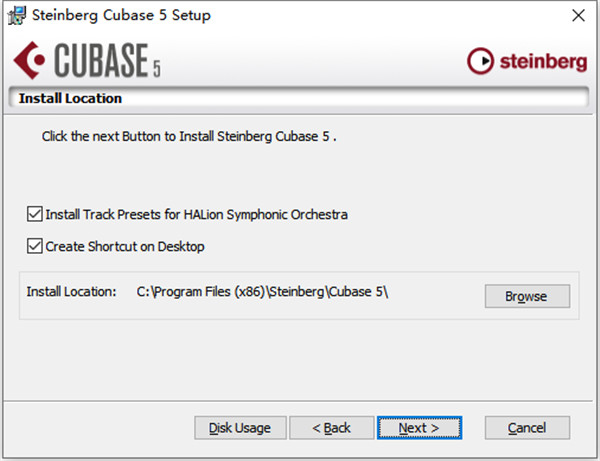600x461 pixels.
Task: Cancel the Cubase installation
Action: (x=527, y=428)
